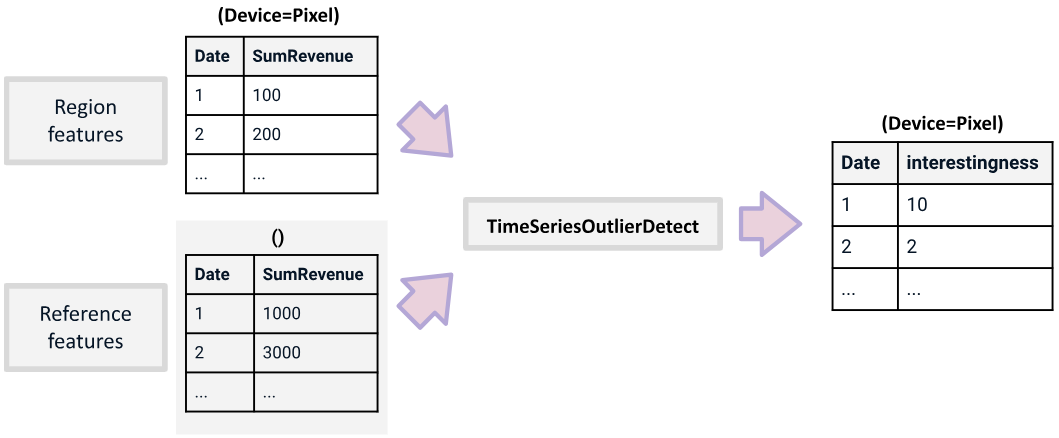The width and height of the screenshot is (1059, 438).
Task: Select the TimeSeriesOutlierDetect box
Action: [x=592, y=226]
